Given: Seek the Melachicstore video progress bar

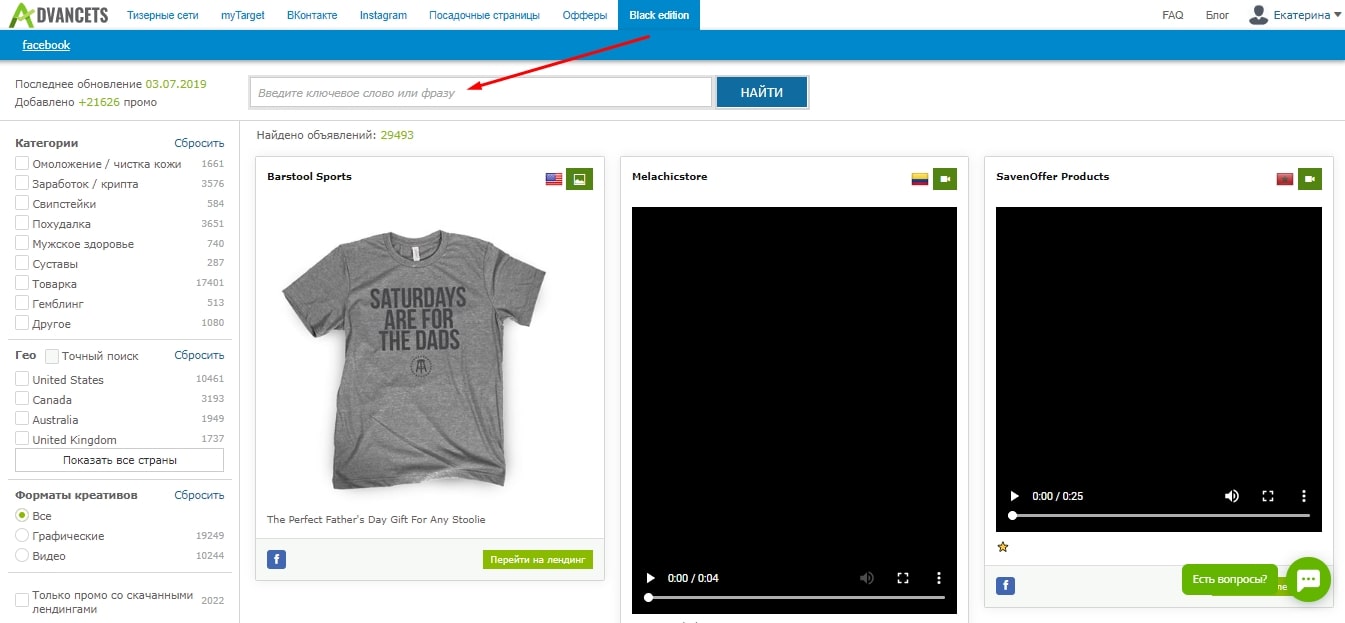Looking at the screenshot, I should pos(796,597).
